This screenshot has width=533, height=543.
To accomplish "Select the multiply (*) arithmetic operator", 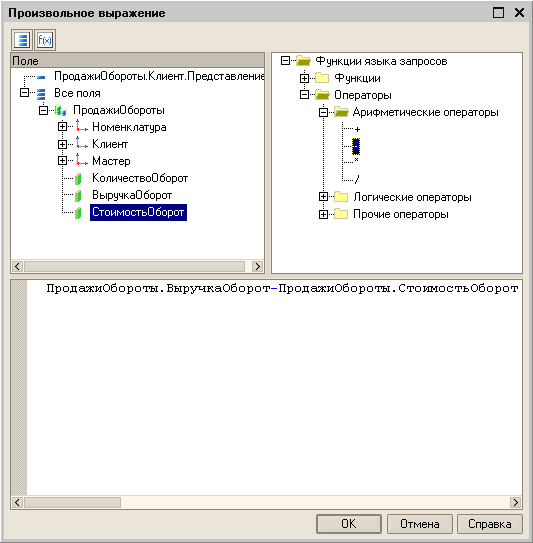I will (x=356, y=160).
